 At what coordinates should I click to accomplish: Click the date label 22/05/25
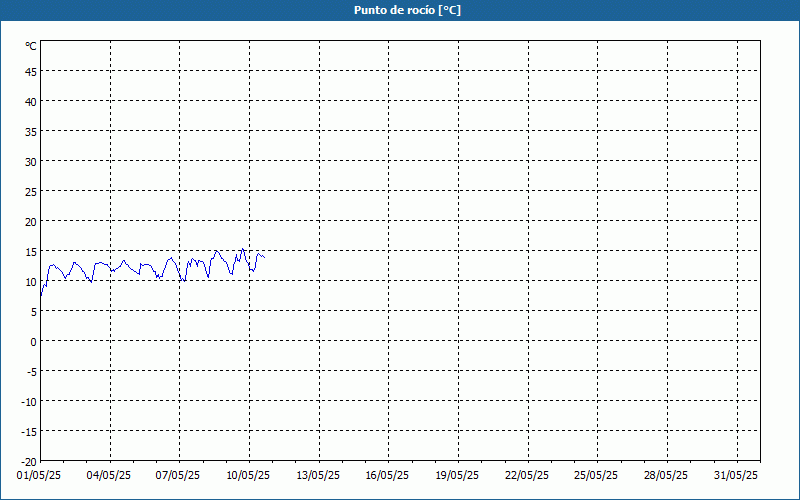(527, 476)
